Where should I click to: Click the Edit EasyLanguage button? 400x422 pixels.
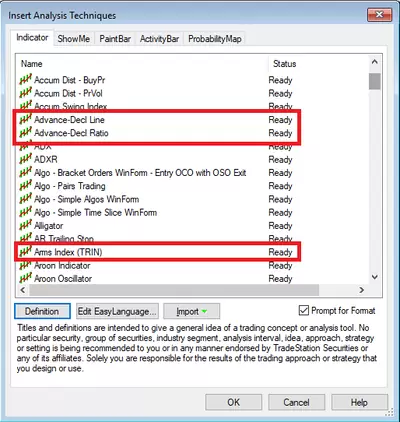tap(117, 311)
